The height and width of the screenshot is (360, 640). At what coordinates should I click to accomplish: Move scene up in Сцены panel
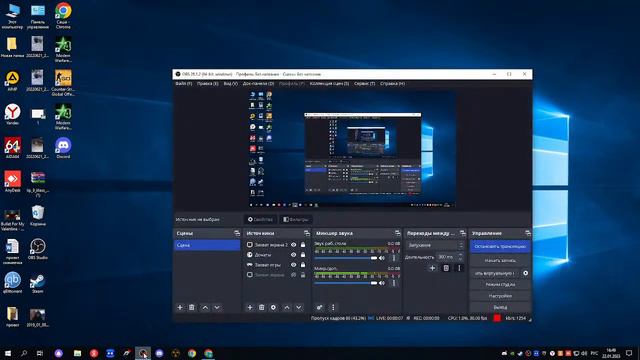point(205,307)
